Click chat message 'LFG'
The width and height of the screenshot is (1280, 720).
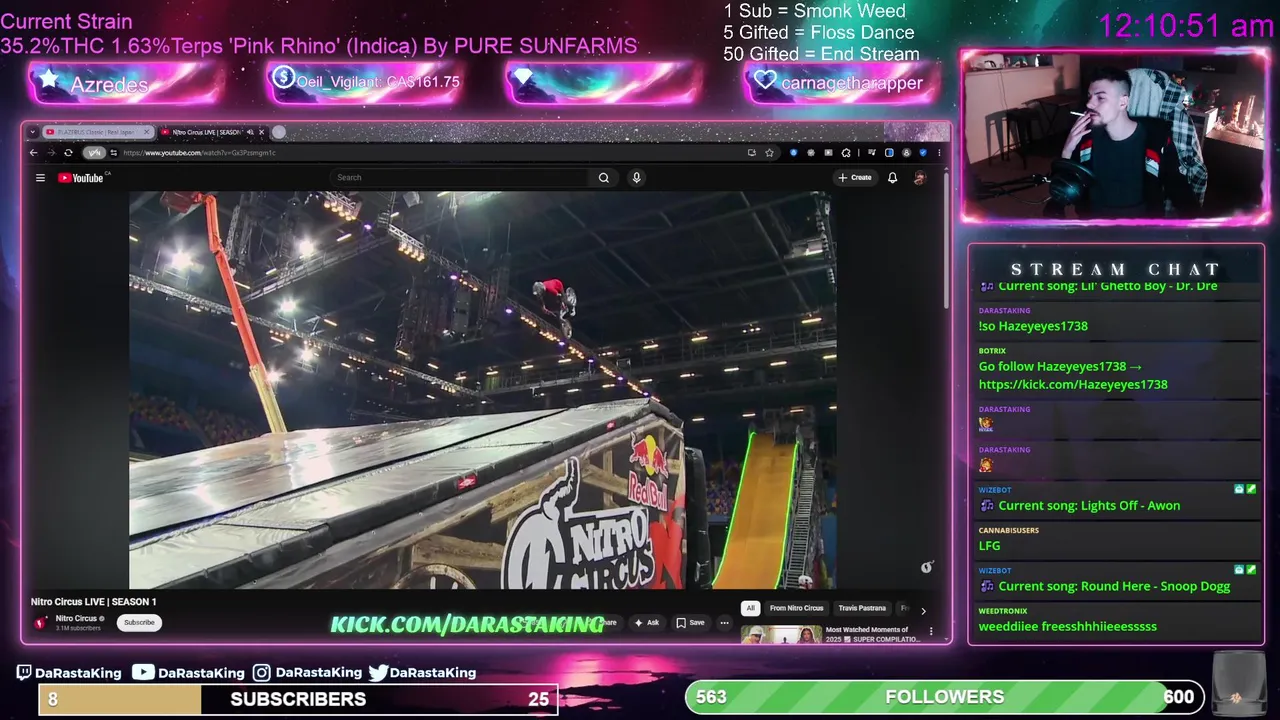(989, 546)
